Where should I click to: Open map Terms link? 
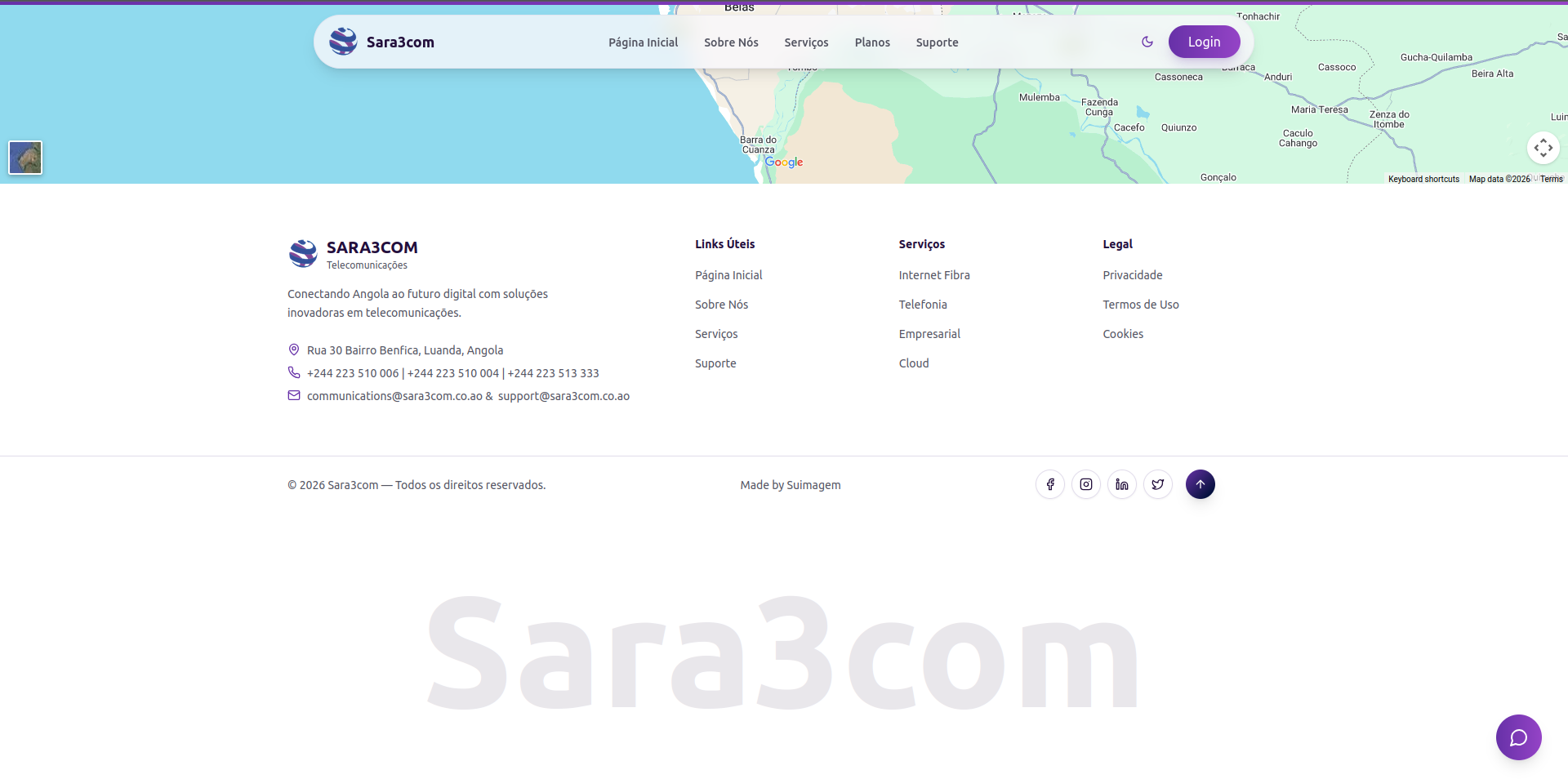[x=1551, y=179]
